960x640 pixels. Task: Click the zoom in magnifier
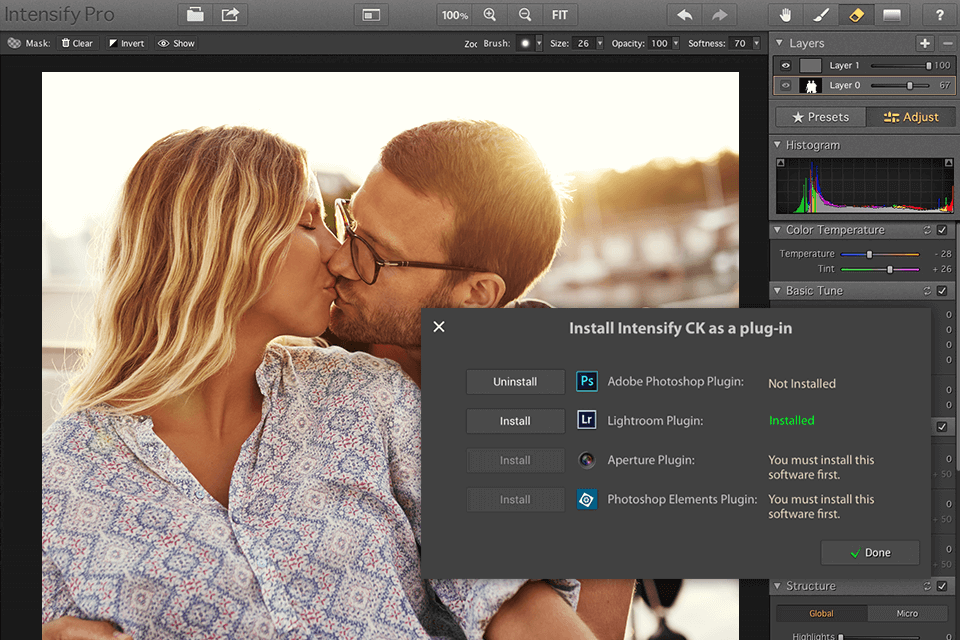click(490, 15)
